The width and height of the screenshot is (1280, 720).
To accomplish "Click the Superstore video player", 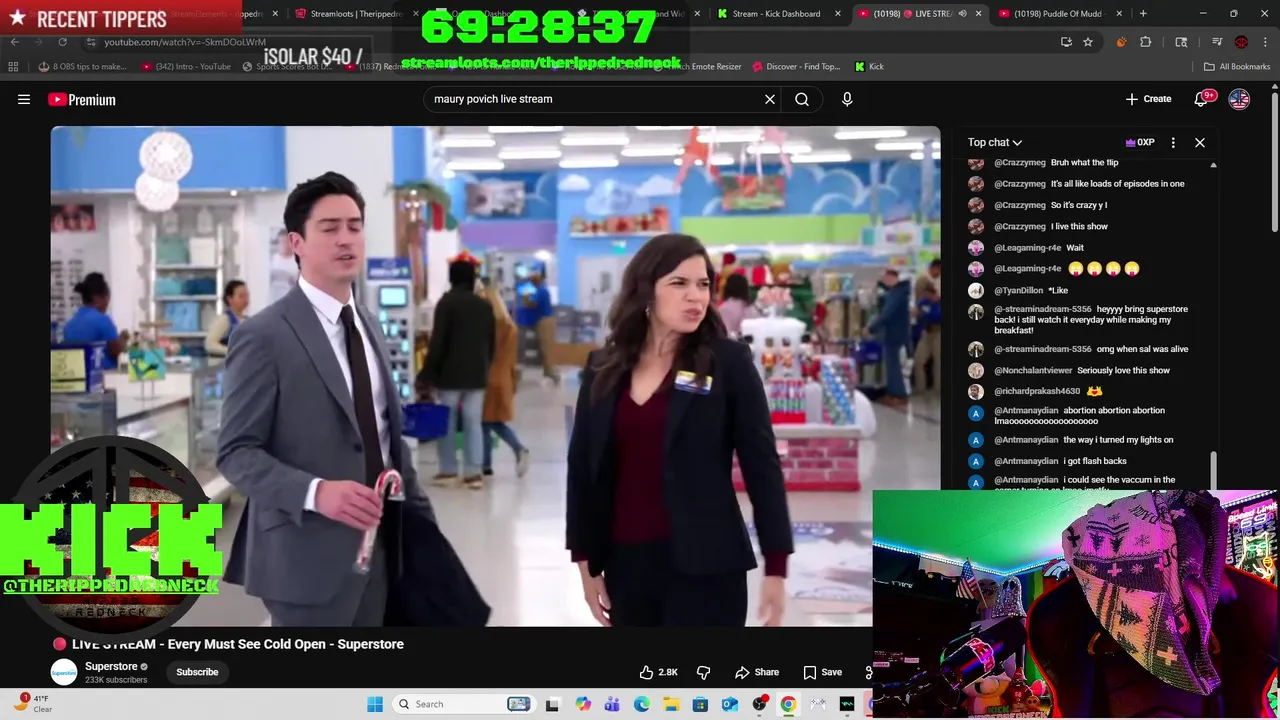I will click(495, 376).
